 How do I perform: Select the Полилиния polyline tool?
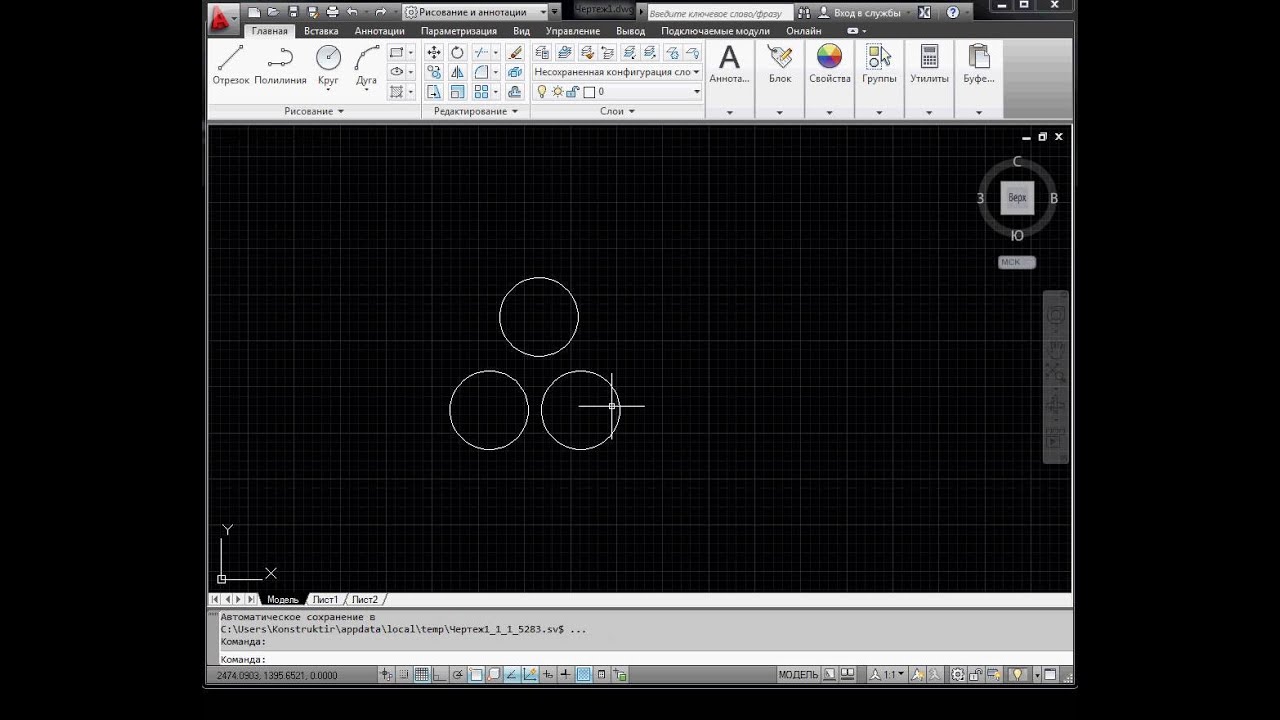pyautogui.click(x=280, y=66)
